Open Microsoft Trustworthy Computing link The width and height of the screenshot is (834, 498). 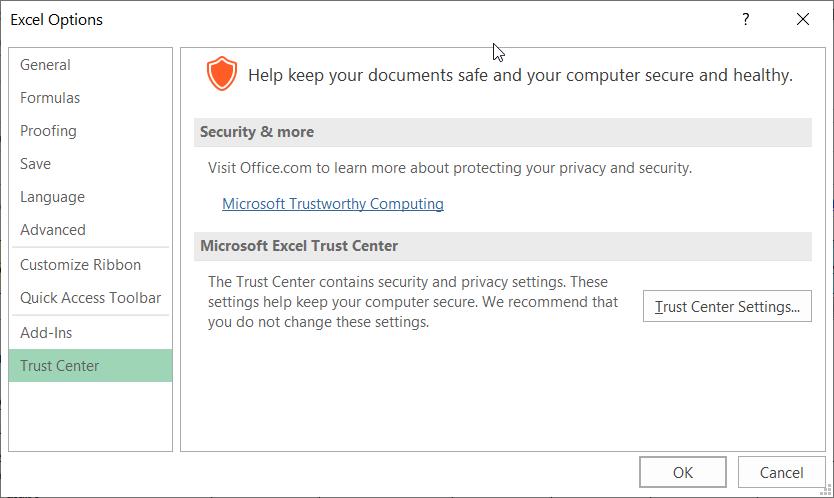pos(333,204)
